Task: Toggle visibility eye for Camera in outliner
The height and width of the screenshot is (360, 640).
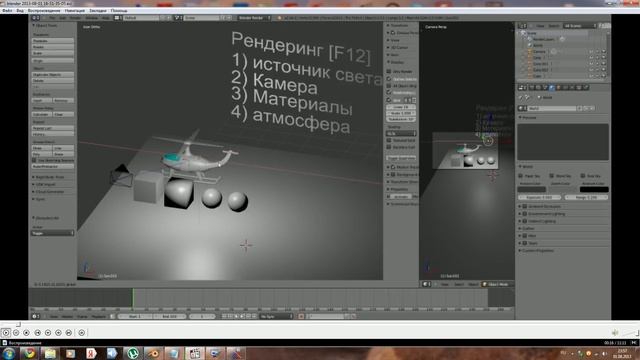Action: click(x=591, y=51)
